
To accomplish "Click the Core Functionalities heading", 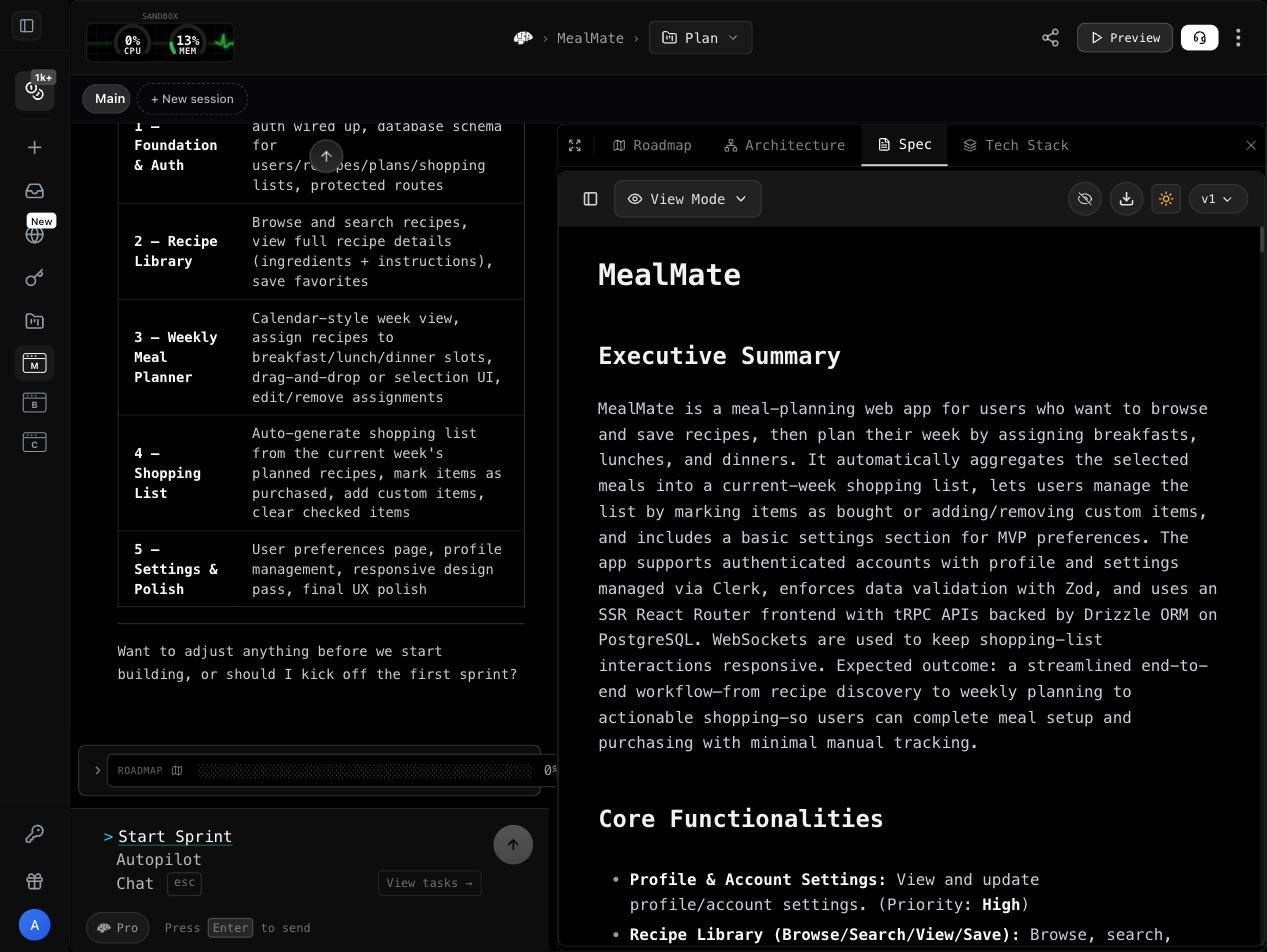I will coord(741,819).
